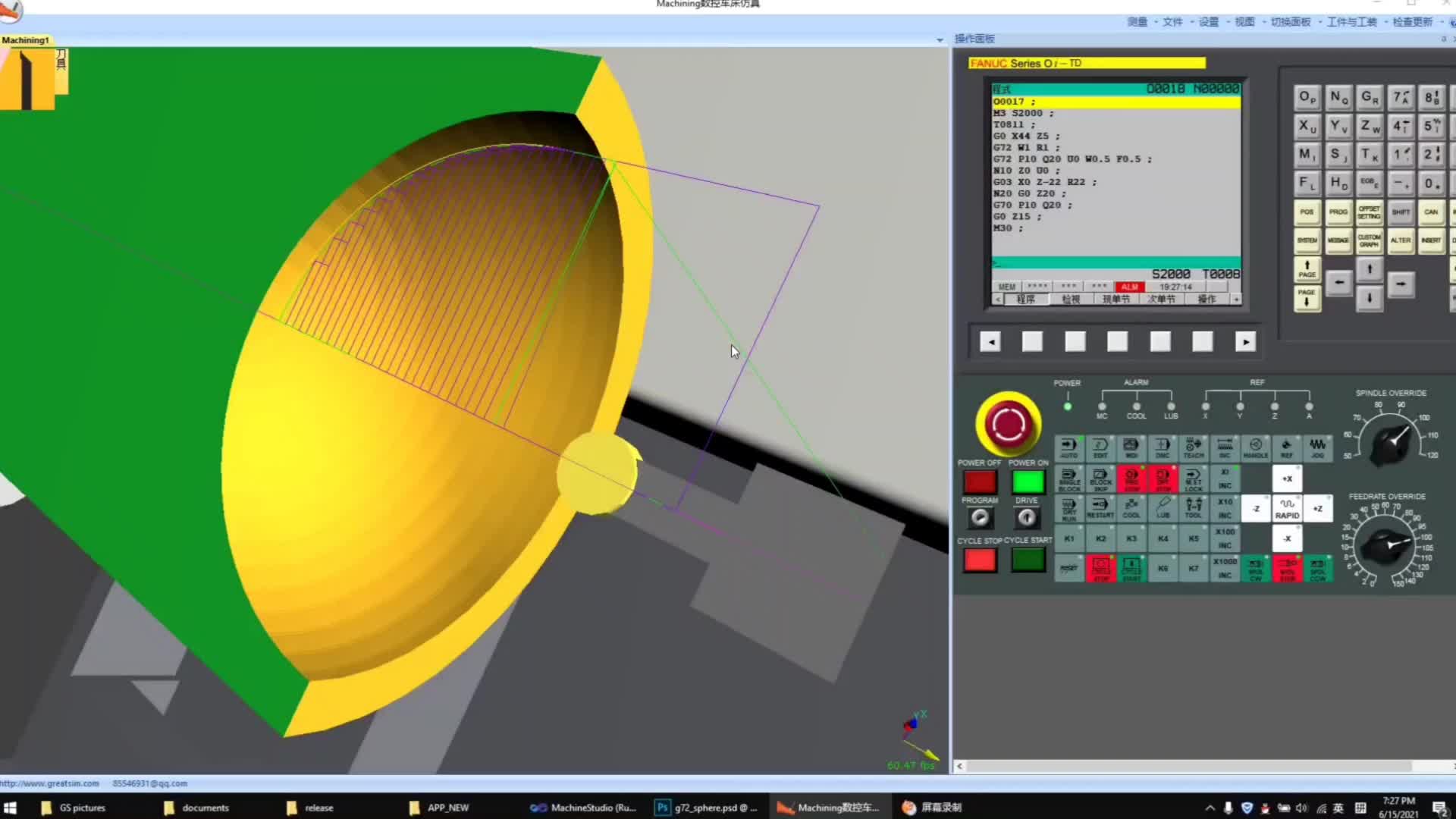Click the POS function key
The image size is (1456, 819).
pos(1307,212)
